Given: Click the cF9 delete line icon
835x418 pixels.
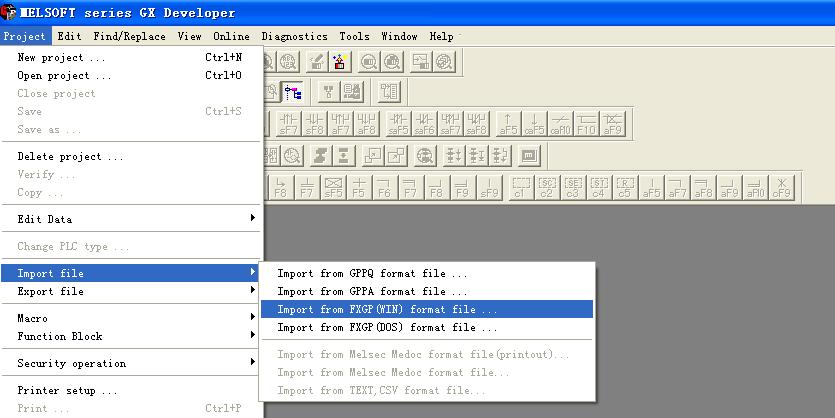Looking at the screenshot, I should tap(781, 187).
